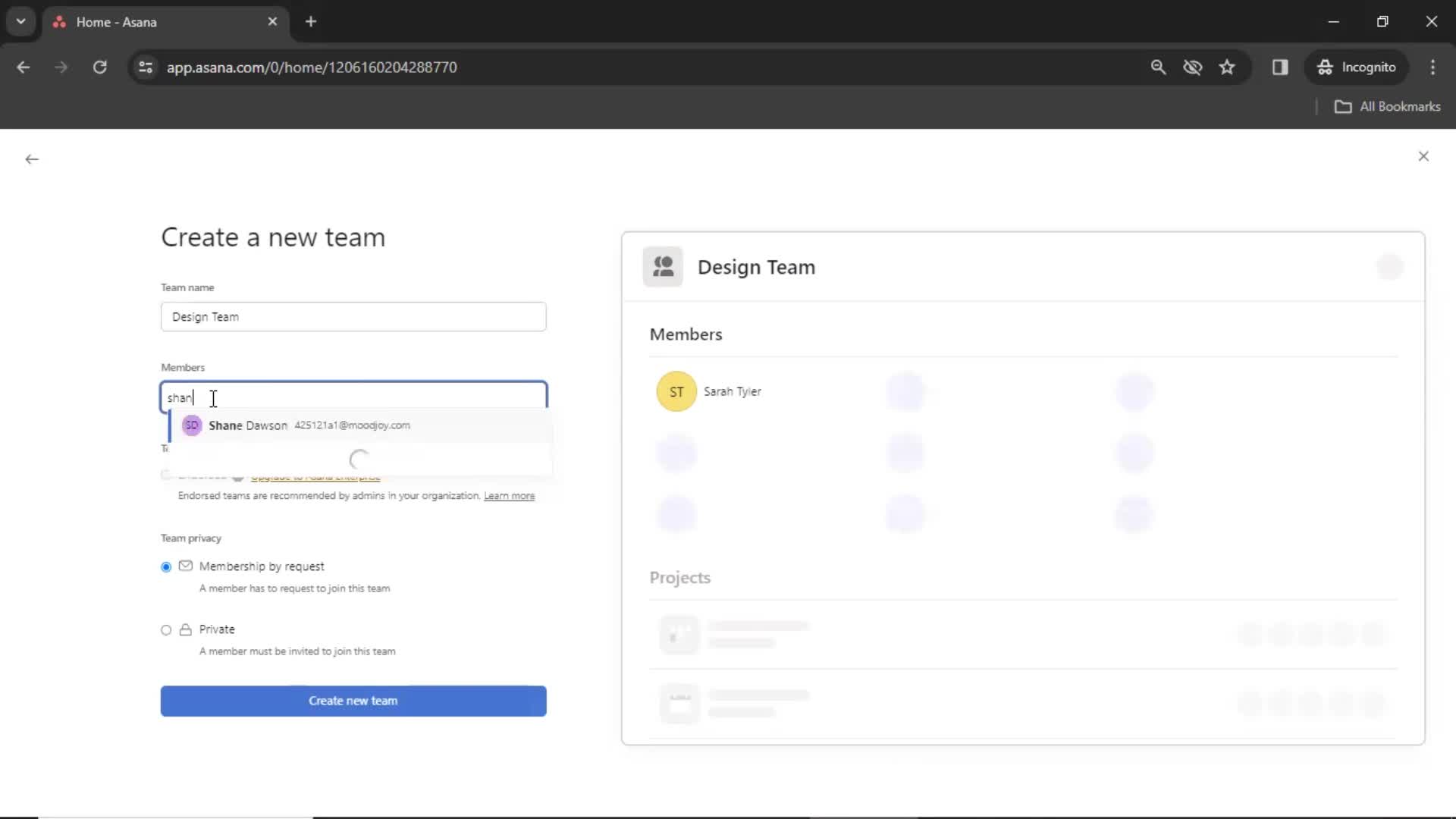Select Shane Dawson from the member suggestions
Image resolution: width=1456 pixels, height=819 pixels.
(361, 425)
